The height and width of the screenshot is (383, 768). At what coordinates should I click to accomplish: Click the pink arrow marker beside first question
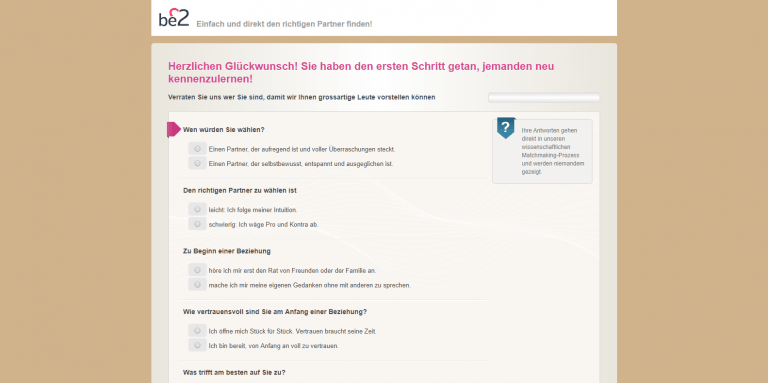(x=174, y=129)
